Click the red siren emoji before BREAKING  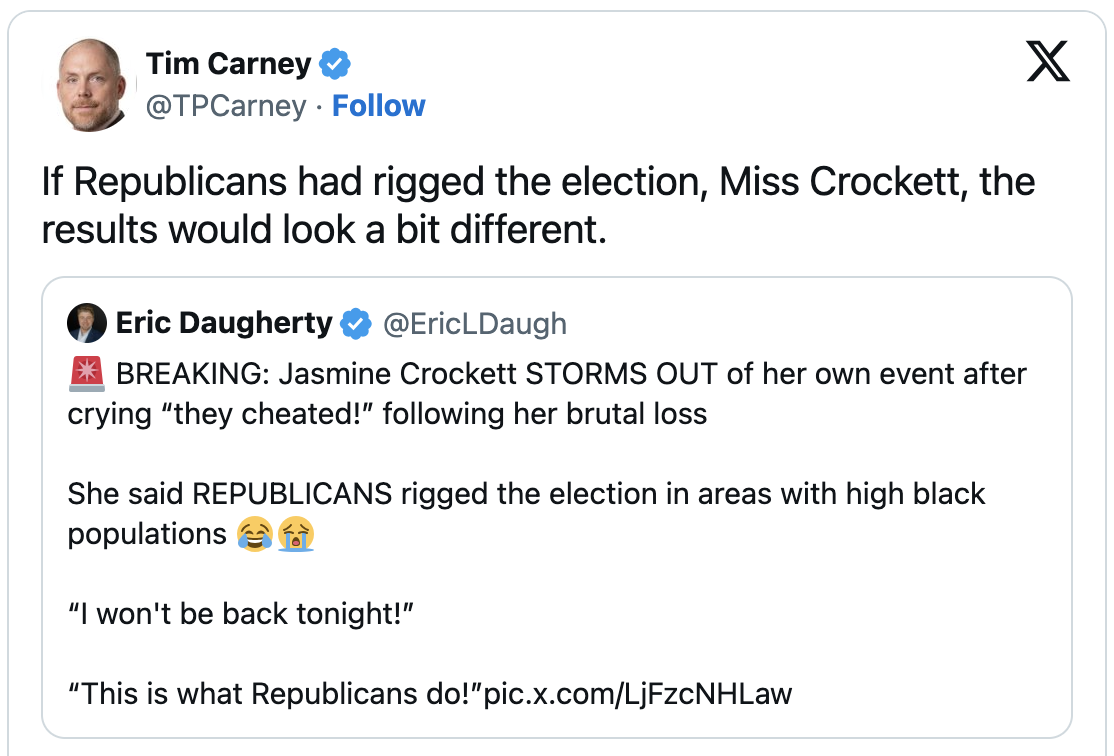pyautogui.click(x=87, y=374)
